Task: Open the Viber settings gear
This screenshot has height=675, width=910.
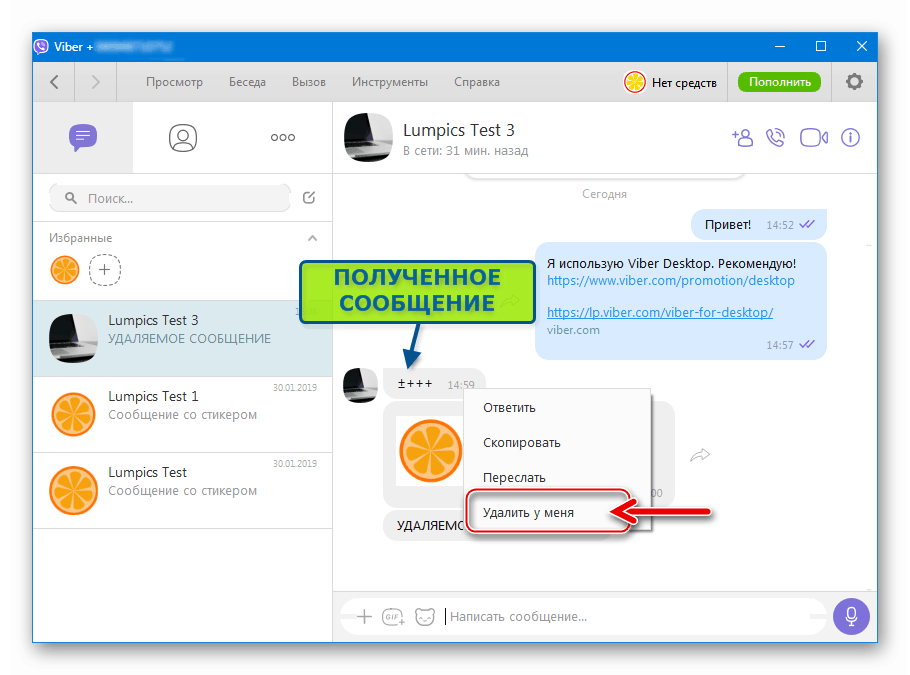Action: click(854, 82)
